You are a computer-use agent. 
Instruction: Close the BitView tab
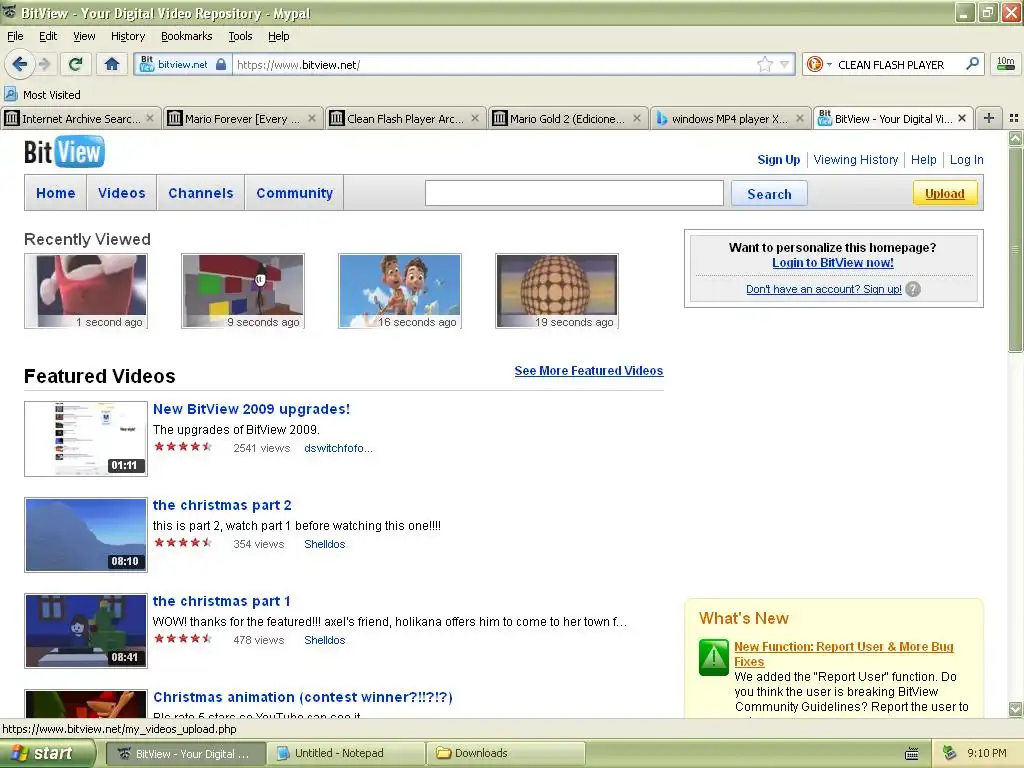[962, 118]
